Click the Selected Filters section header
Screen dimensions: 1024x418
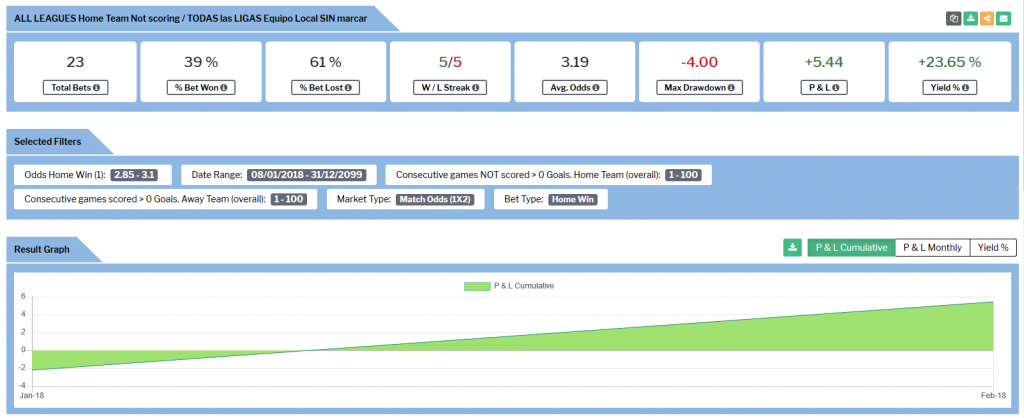tap(48, 141)
